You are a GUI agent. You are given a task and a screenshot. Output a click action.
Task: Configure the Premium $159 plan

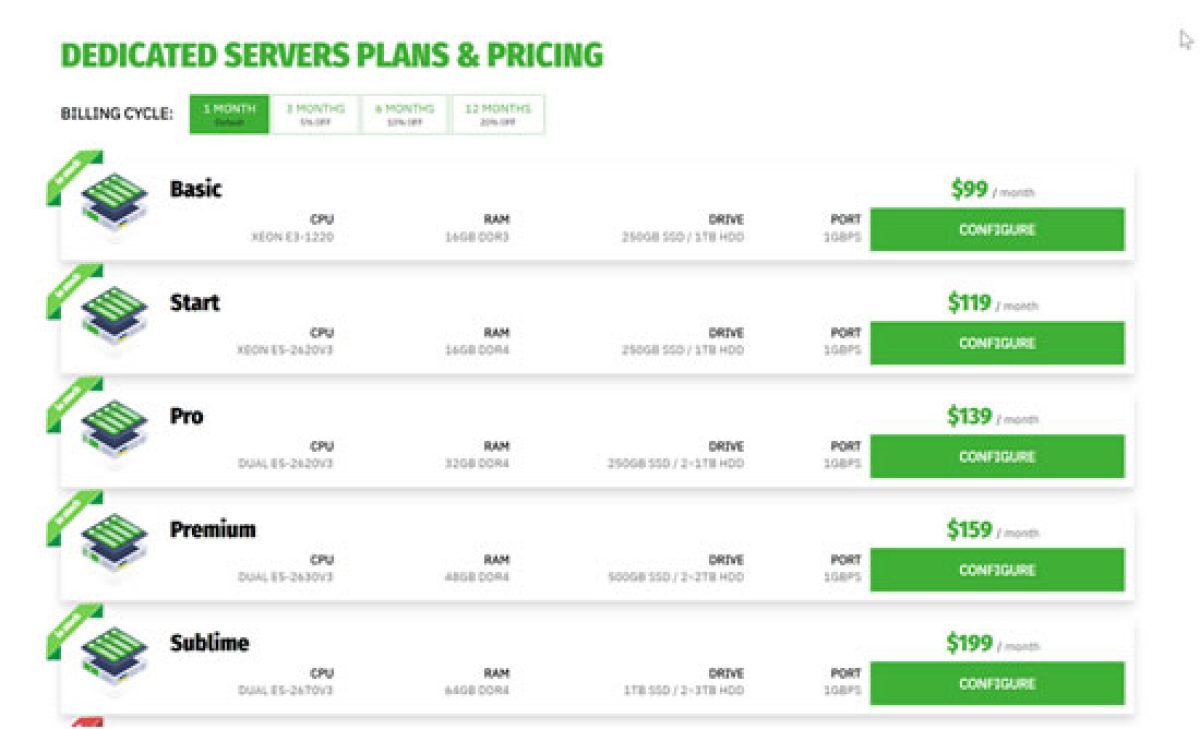pos(997,570)
